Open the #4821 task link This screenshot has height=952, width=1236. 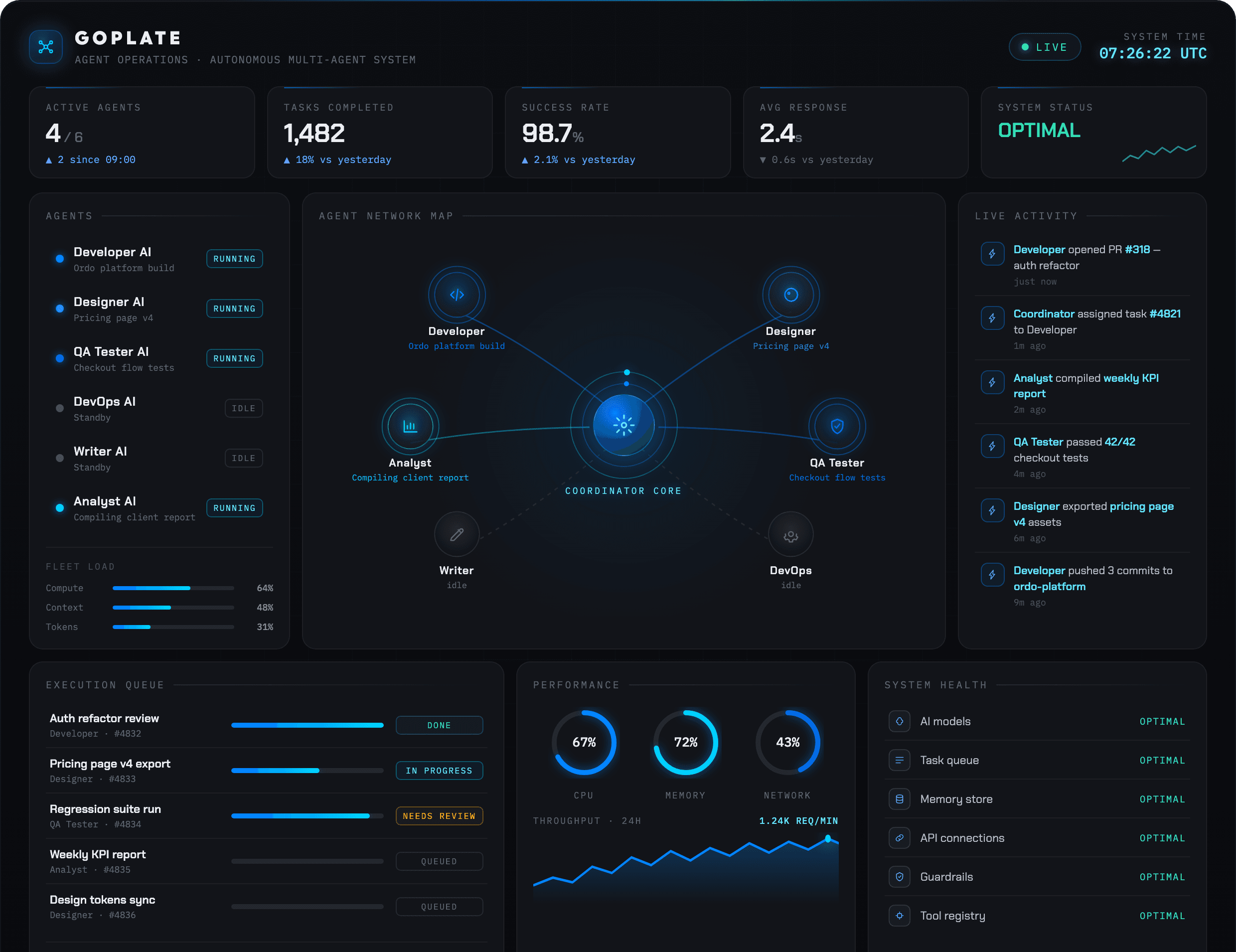(1165, 314)
